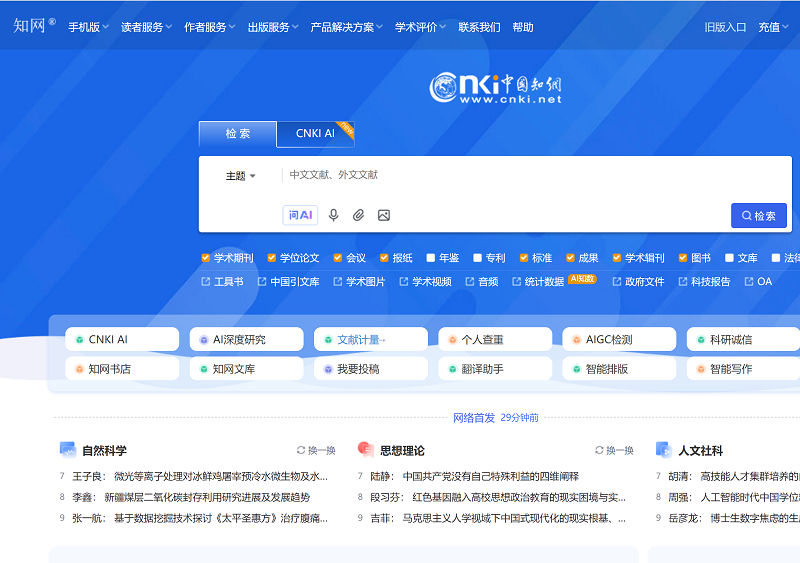
Task: Open the 网络首发 link
Action: [474, 418]
